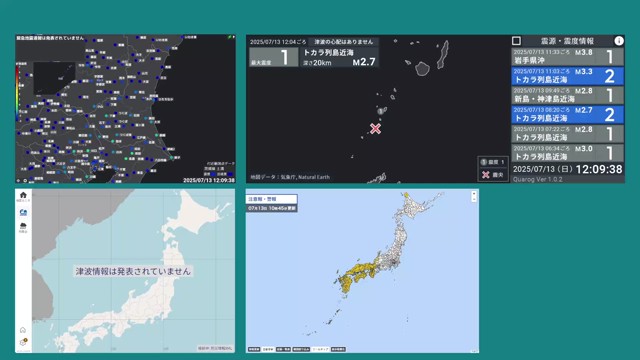640x360 pixels.
Task: Open the info icon beside 震源・震度情報
Action: pyautogui.click(x=619, y=41)
